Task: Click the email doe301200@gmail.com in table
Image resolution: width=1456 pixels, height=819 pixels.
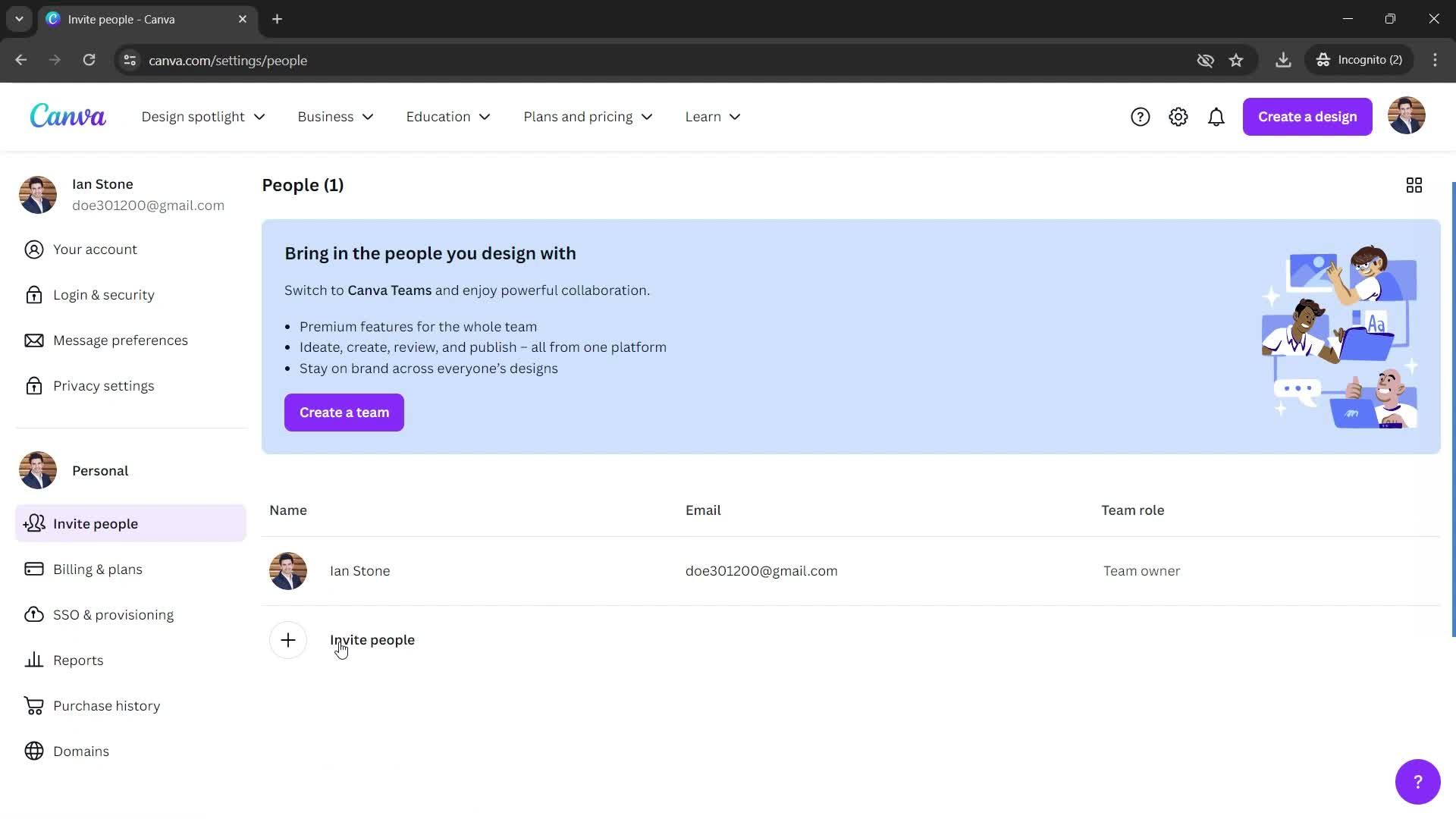Action: [761, 571]
